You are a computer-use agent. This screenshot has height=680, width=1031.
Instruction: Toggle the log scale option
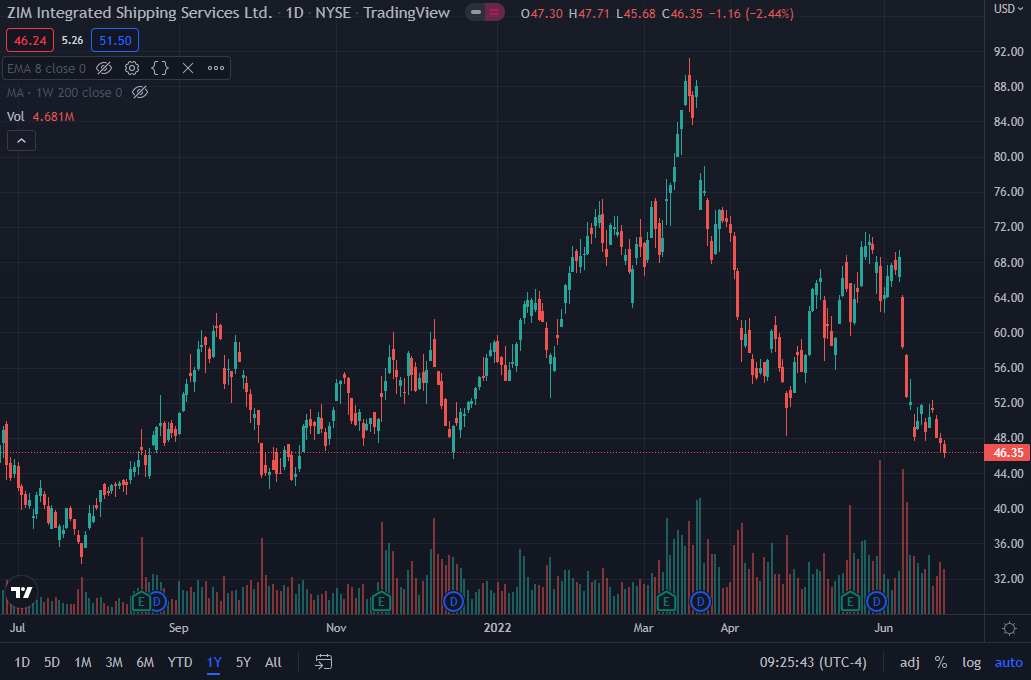click(x=972, y=662)
